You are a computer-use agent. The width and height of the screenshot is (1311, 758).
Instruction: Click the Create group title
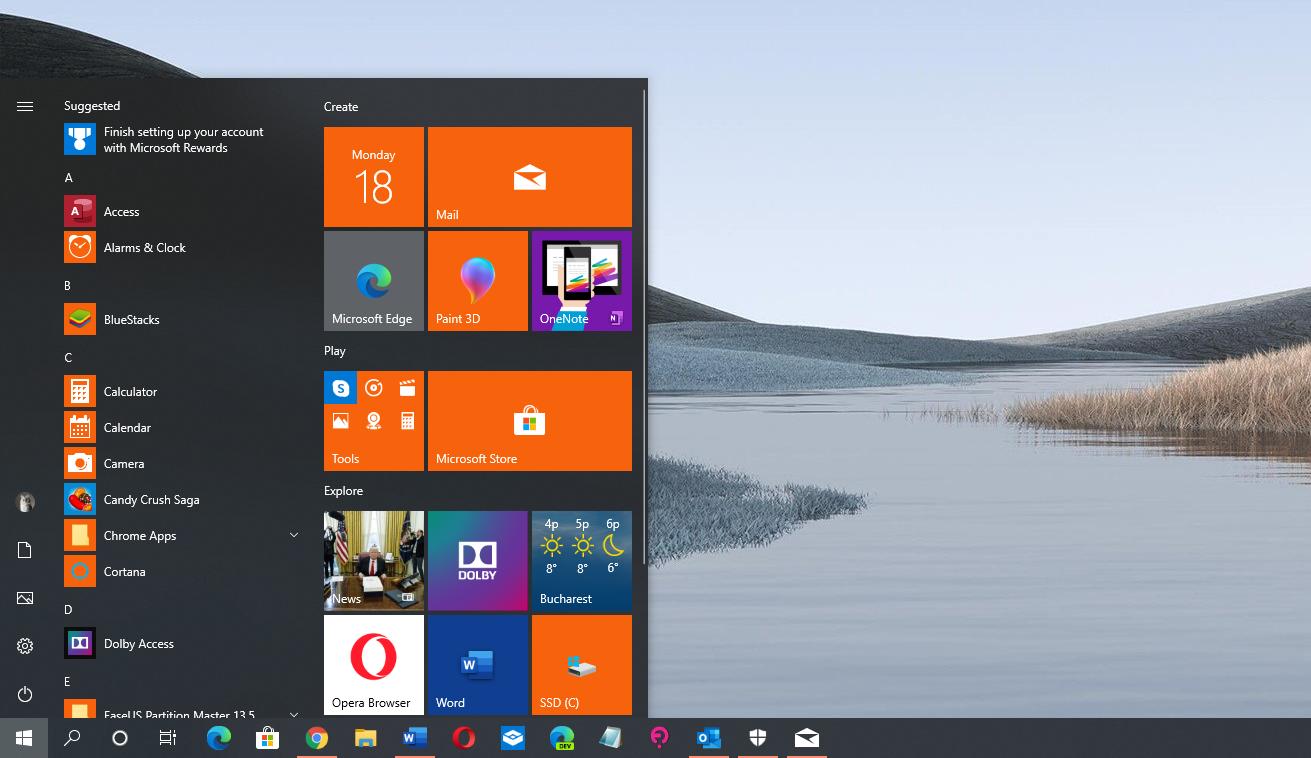(x=341, y=107)
